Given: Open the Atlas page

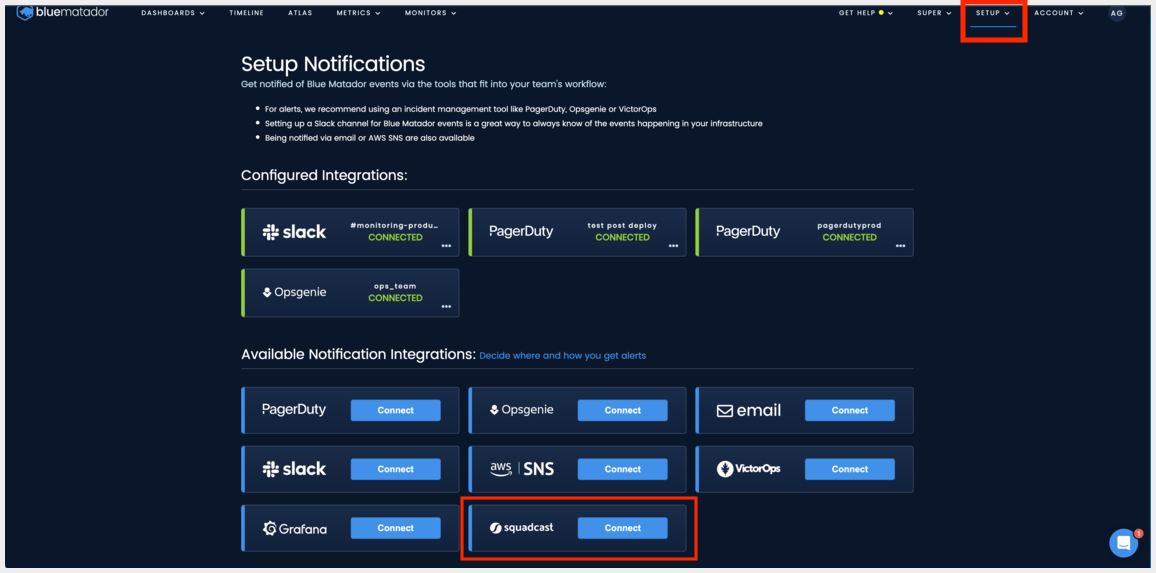Looking at the screenshot, I should click(x=300, y=13).
